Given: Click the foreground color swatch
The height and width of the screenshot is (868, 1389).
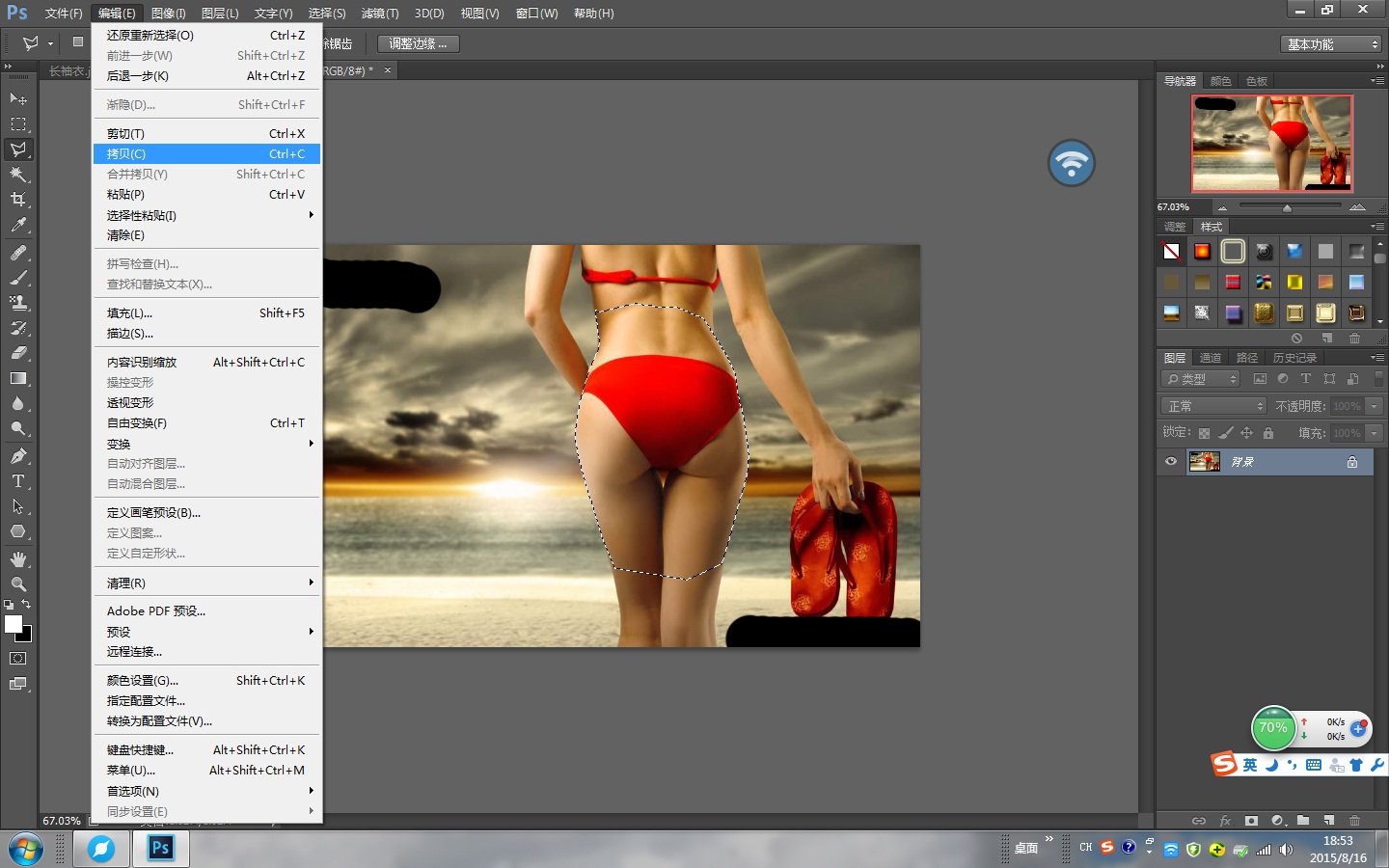Looking at the screenshot, I should 14,624.
